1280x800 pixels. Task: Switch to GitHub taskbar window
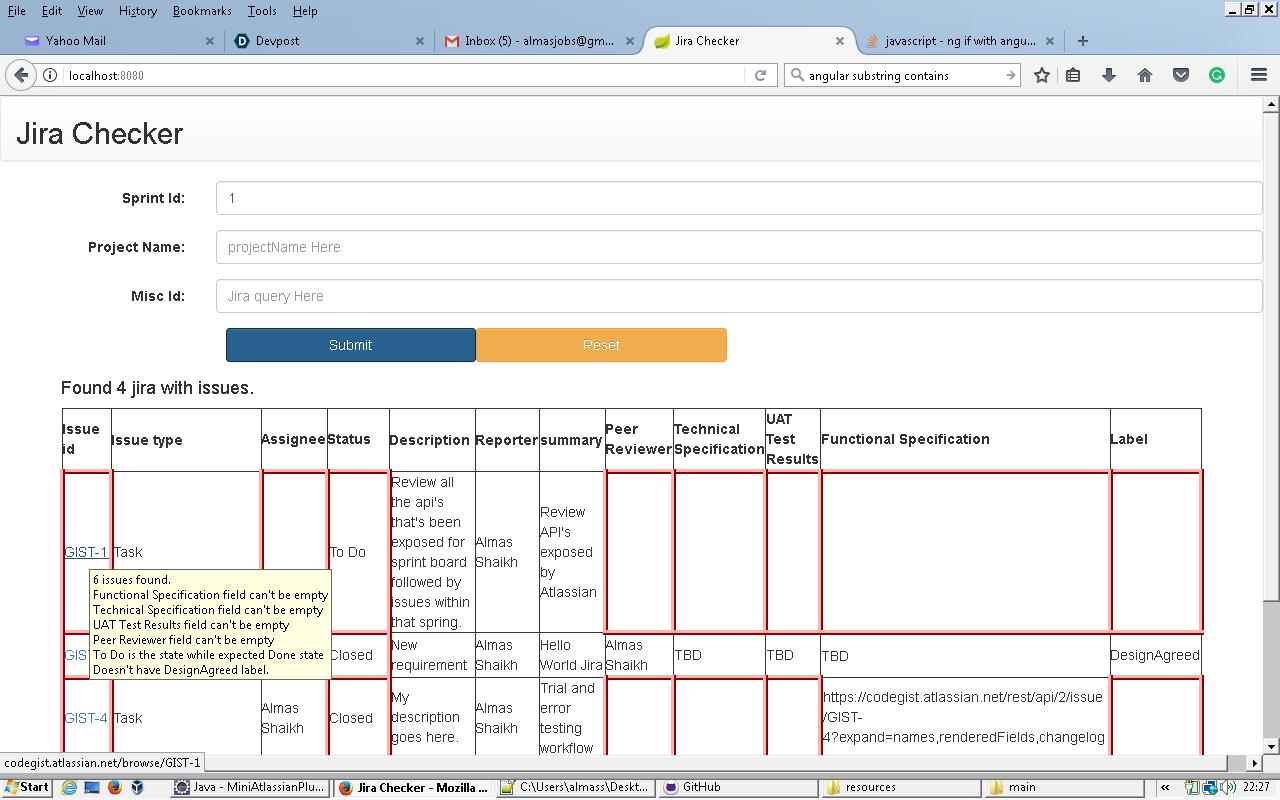pos(740,787)
